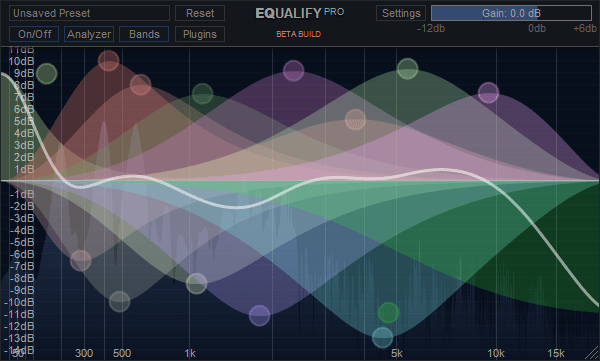
Task: Click the 5k frequency label
Action: click(x=397, y=353)
